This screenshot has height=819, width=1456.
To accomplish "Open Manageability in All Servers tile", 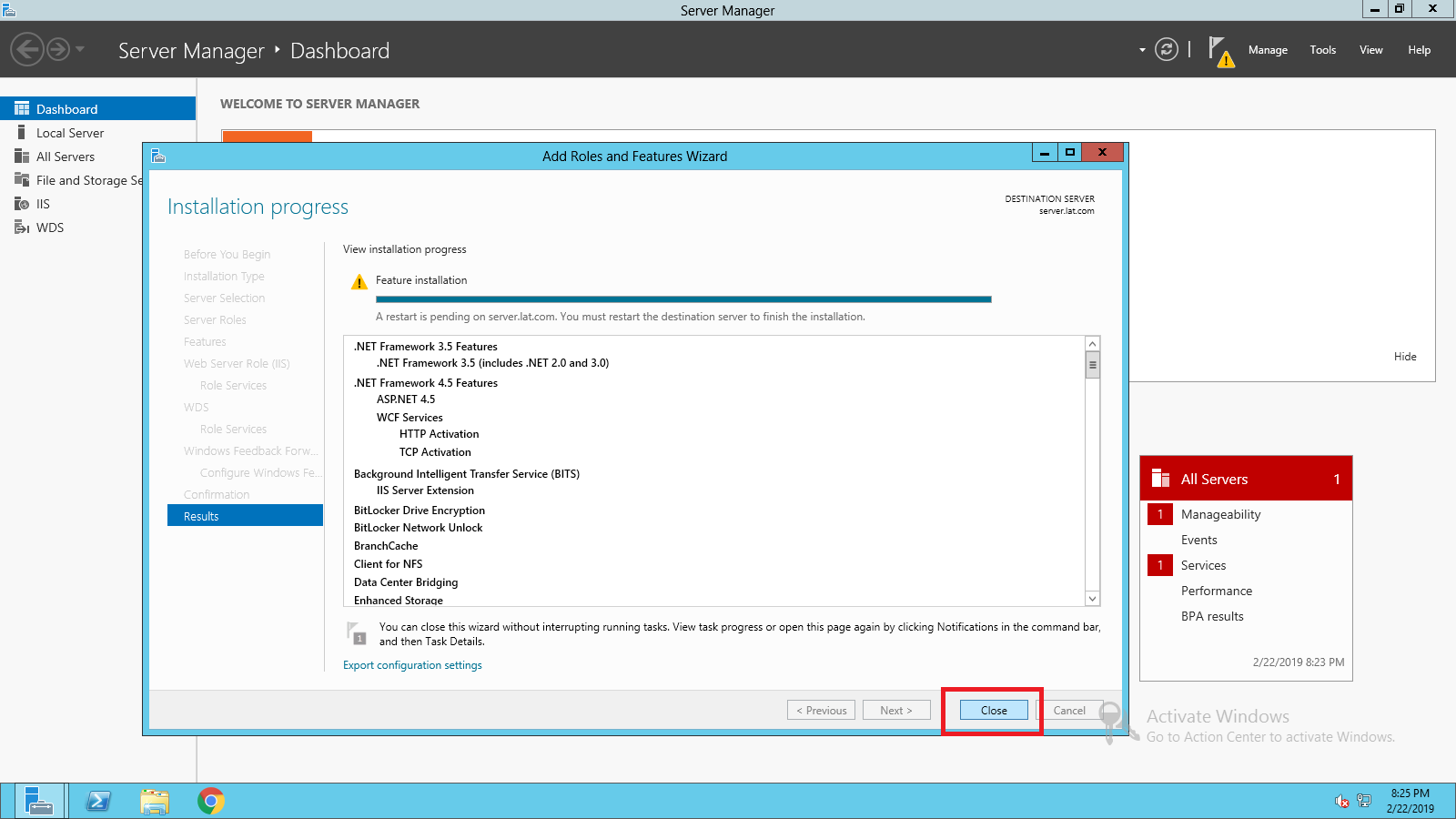I will click(1220, 514).
